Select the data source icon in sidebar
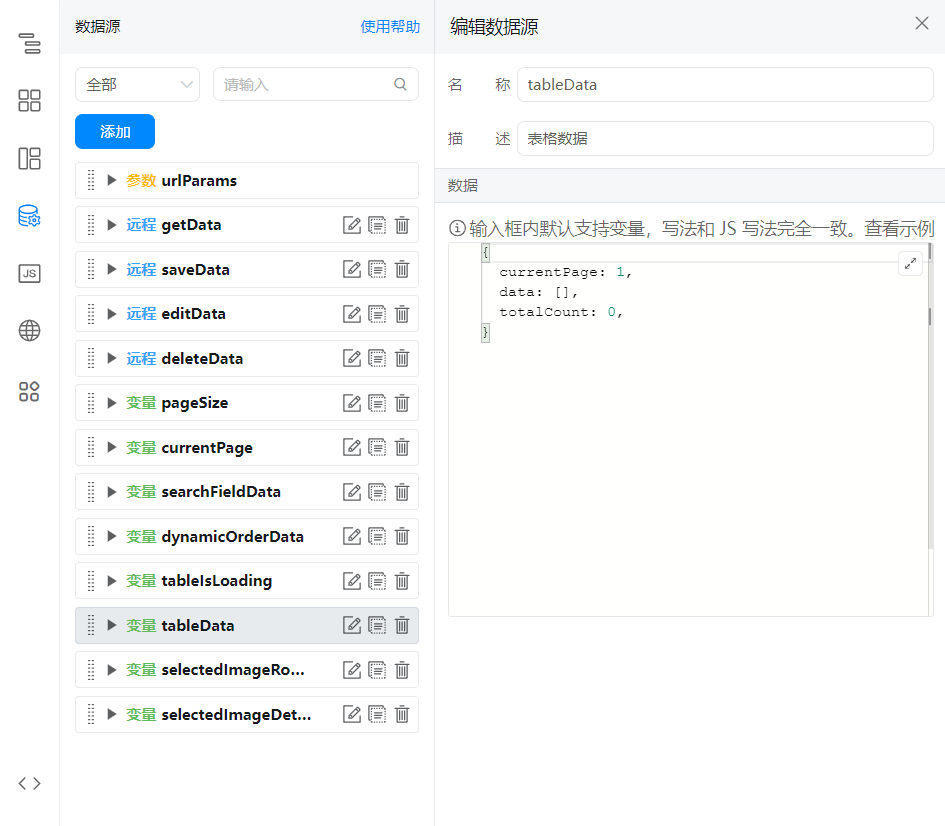This screenshot has height=826, width=945. (30, 216)
